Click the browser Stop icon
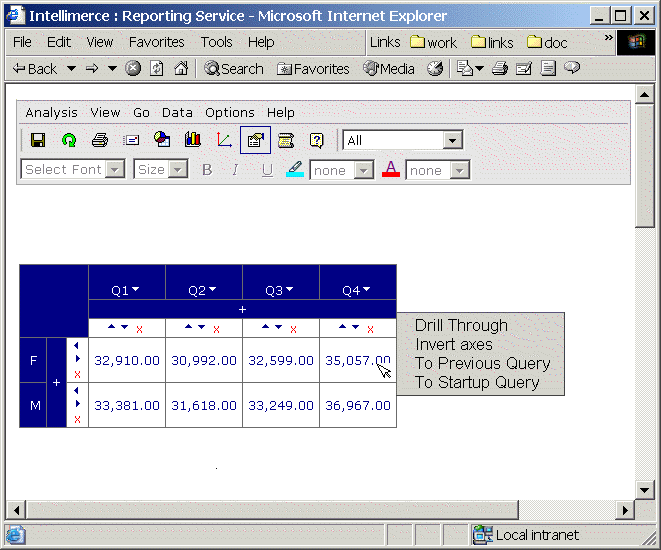Image resolution: width=661 pixels, height=550 pixels. click(x=133, y=68)
